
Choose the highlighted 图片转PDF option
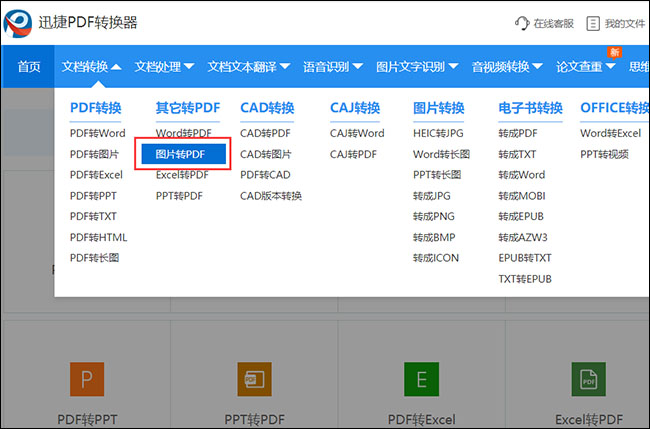coord(183,154)
